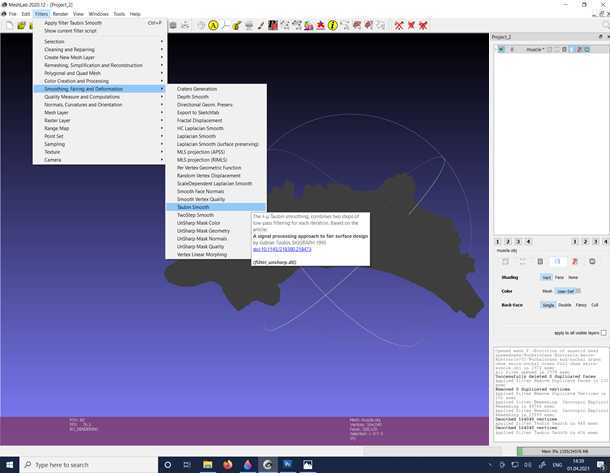Enable points render mode icon
Viewport: 610px width, 473px height.
[x=522, y=261]
